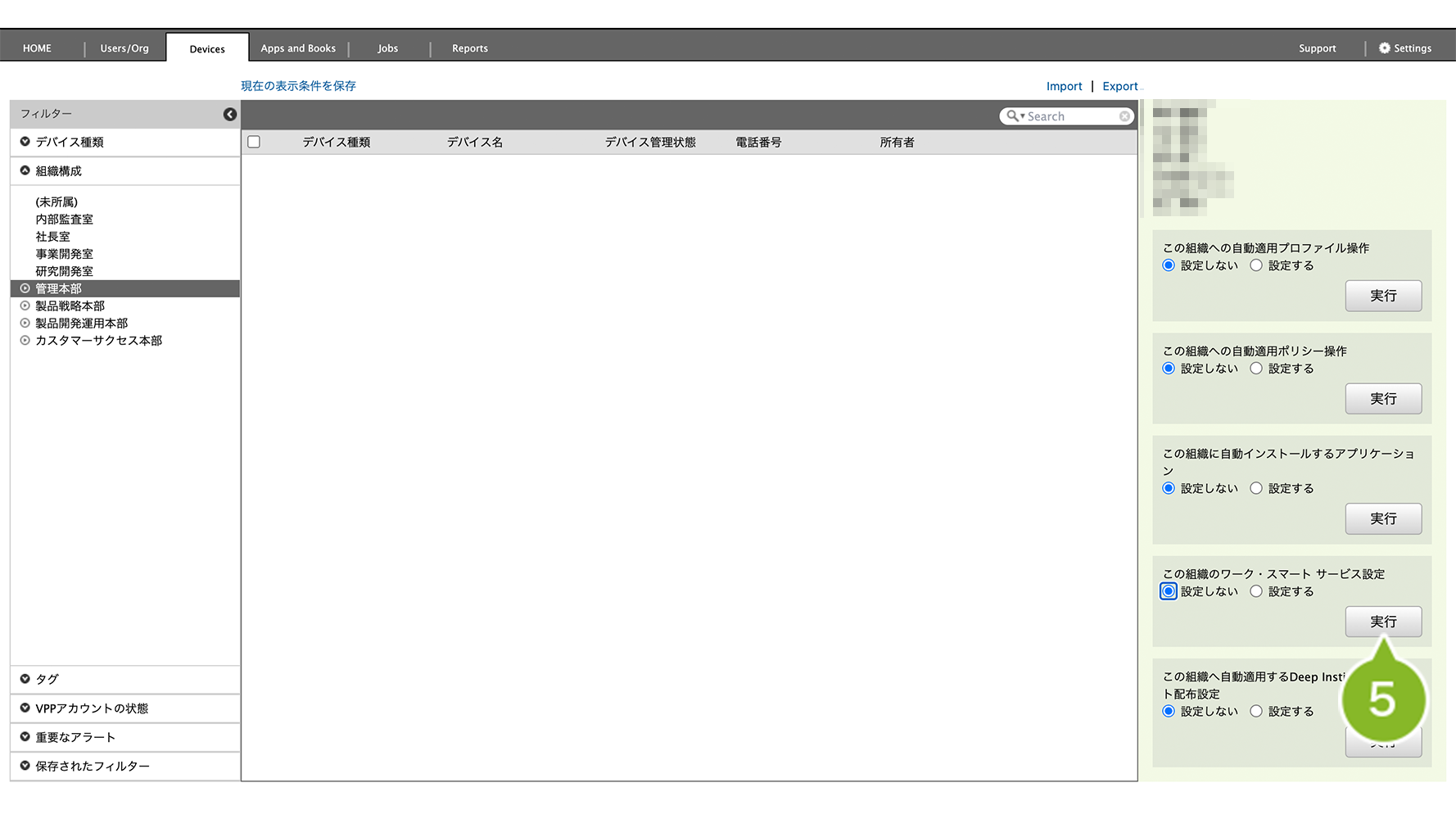Screen dimensions: 1456x819
Task: Toggle the 管理本部 tree node icon
Action: tap(25, 289)
